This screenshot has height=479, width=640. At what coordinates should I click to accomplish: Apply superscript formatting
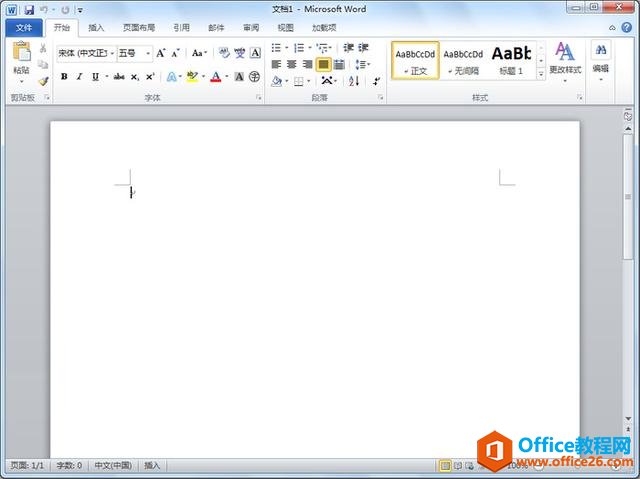coord(150,76)
